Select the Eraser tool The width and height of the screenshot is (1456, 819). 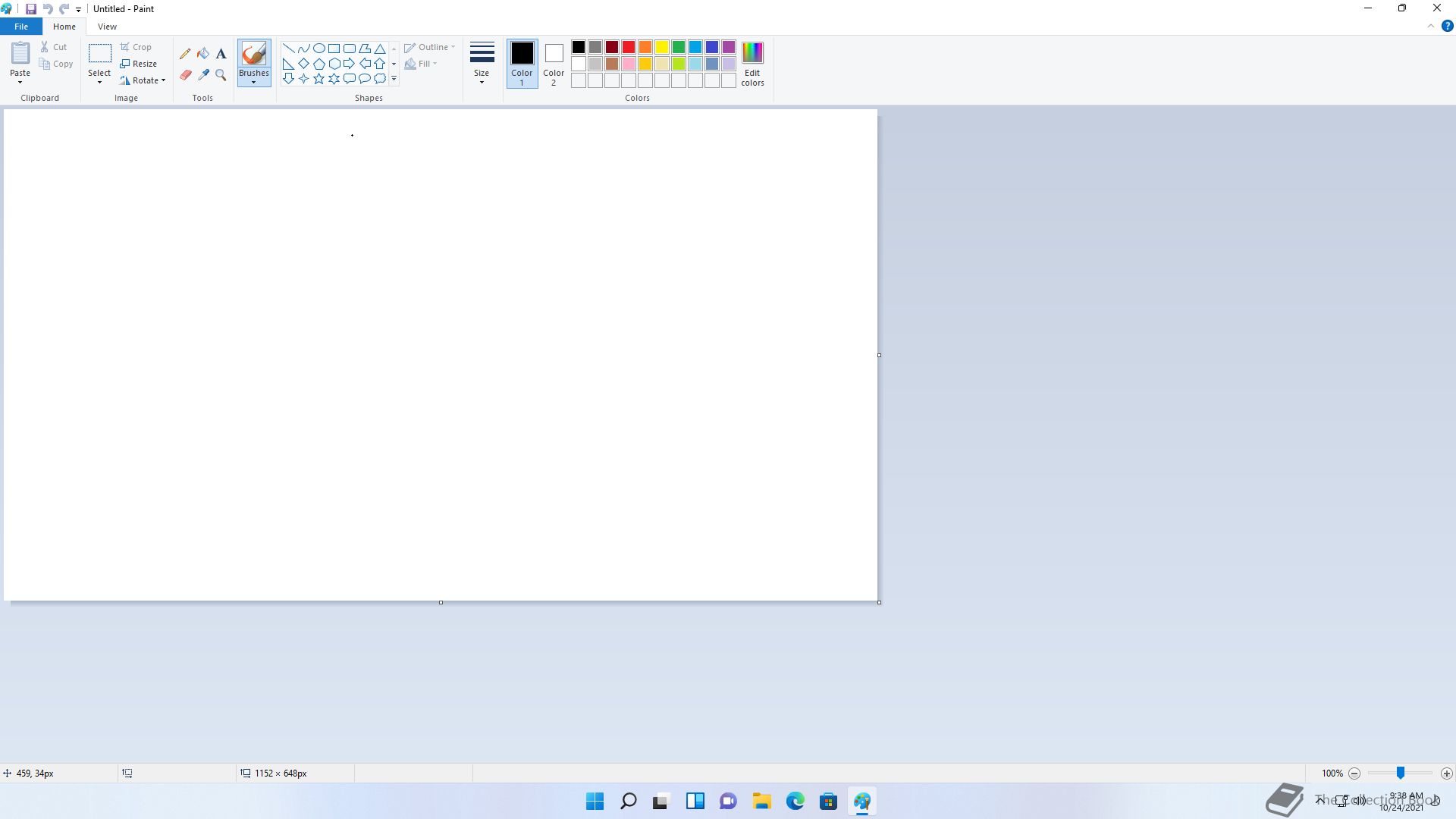pyautogui.click(x=185, y=75)
